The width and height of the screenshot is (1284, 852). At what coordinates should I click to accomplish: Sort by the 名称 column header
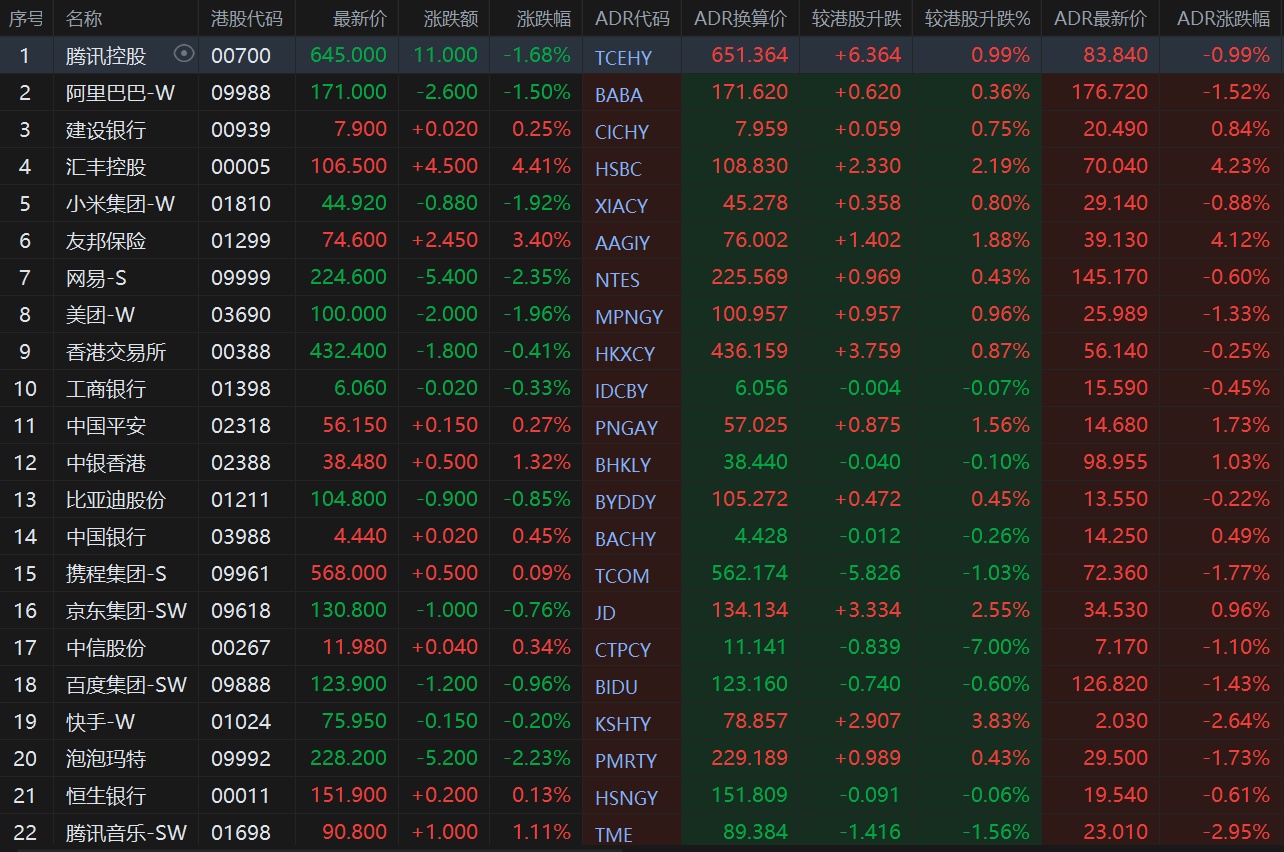point(84,18)
